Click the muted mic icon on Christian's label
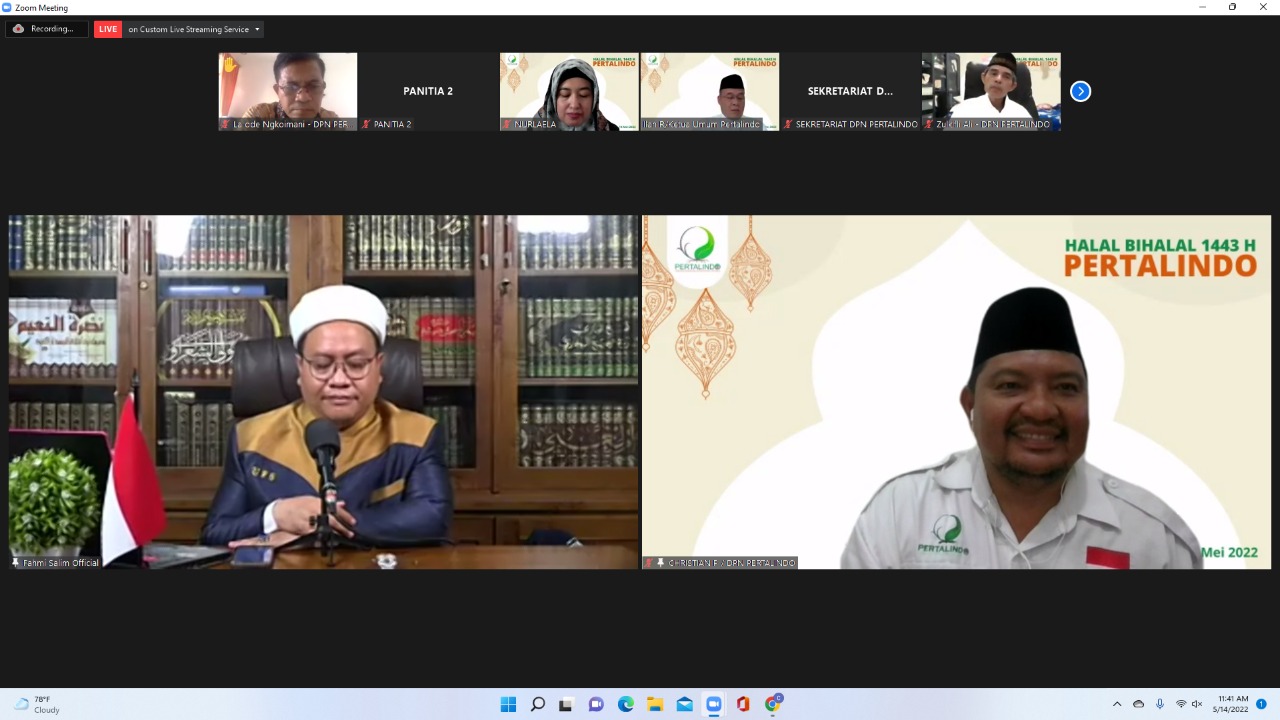Screen dimensions: 1280x720 pos(649,563)
